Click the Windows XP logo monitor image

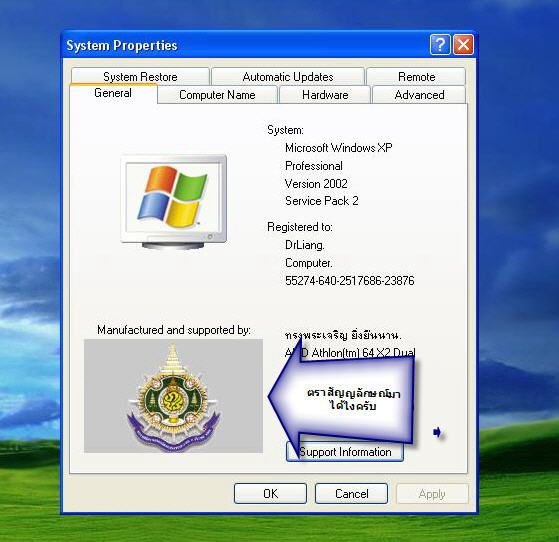(174, 201)
